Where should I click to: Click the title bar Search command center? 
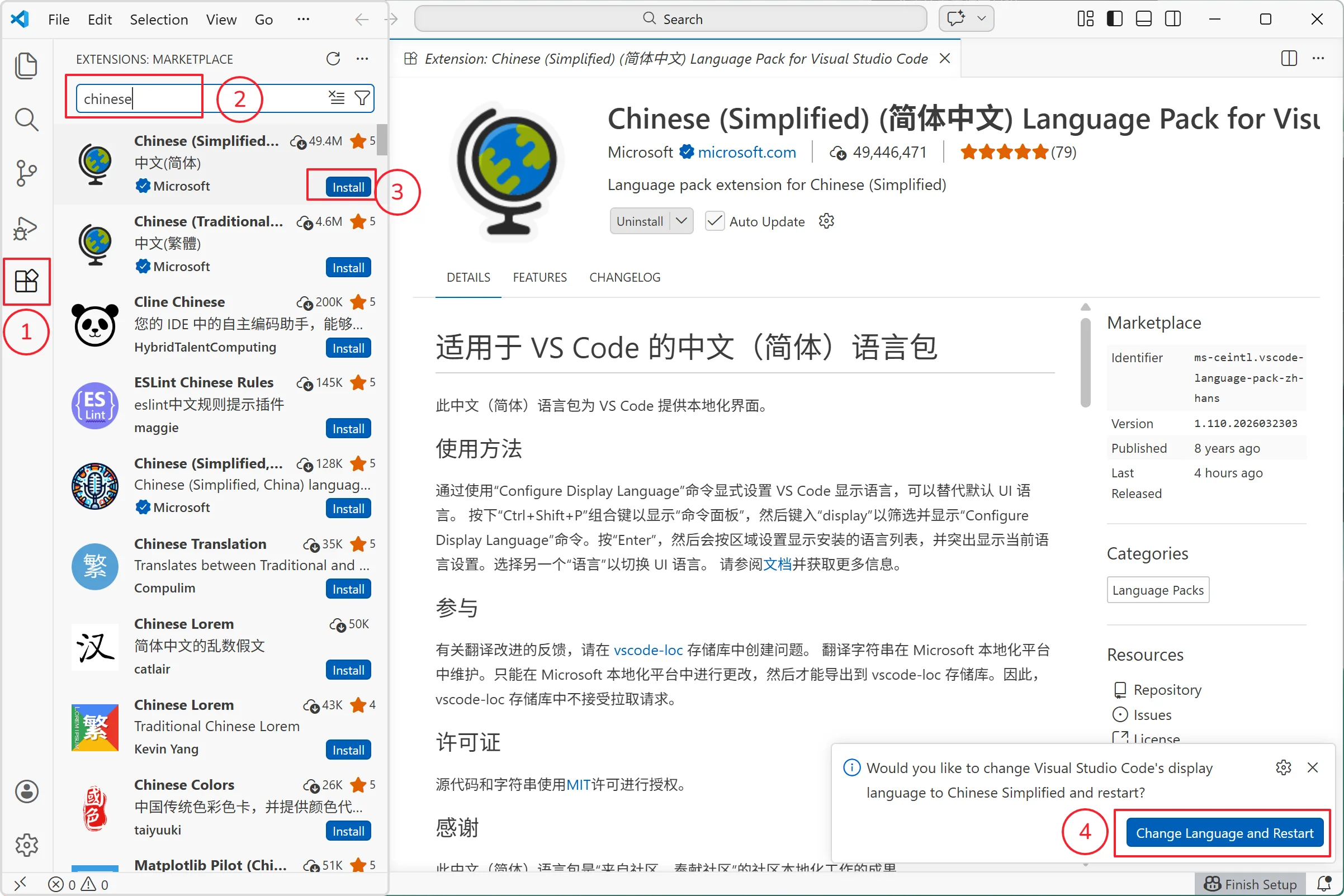click(x=671, y=19)
